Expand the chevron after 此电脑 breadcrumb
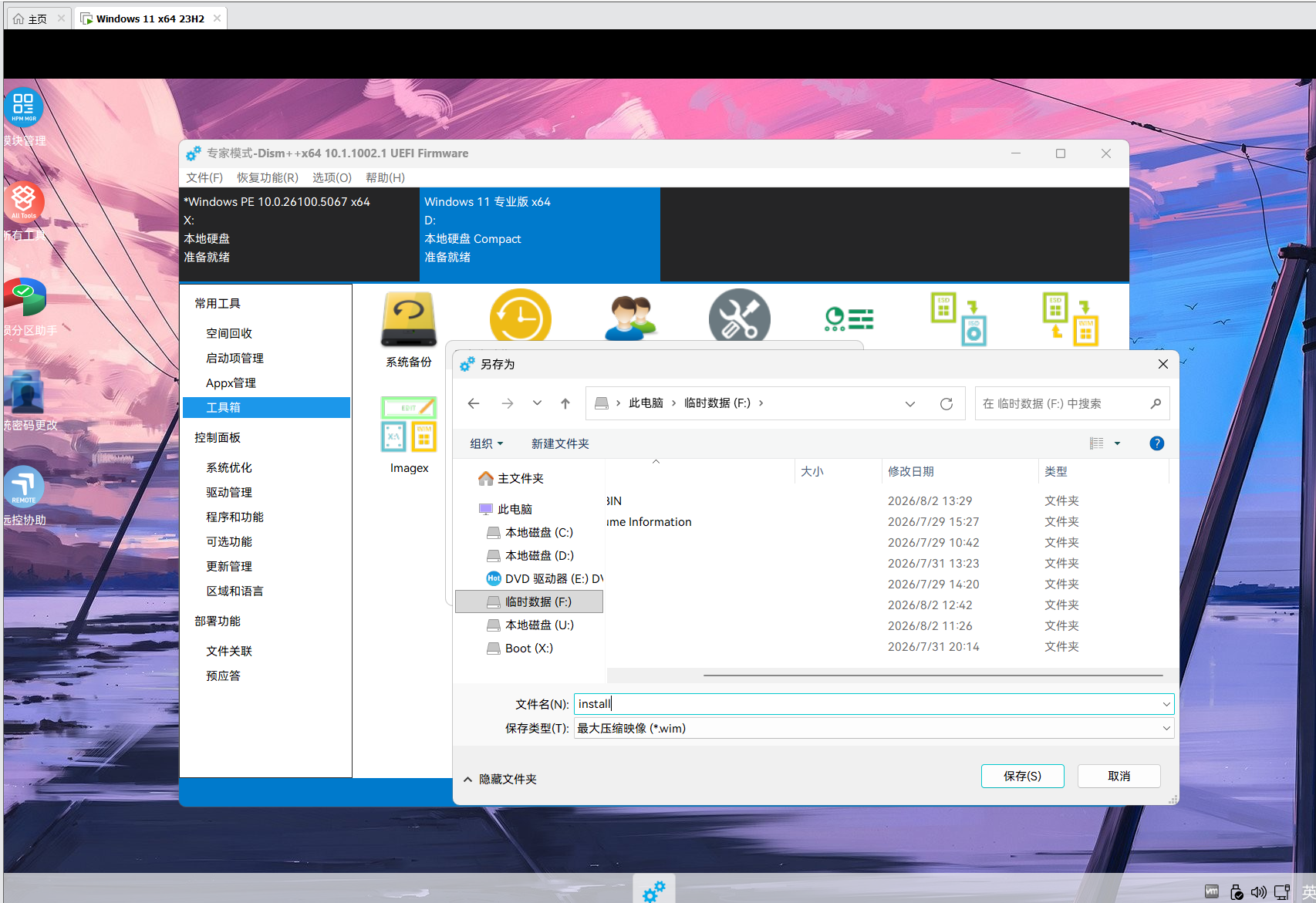1316x903 pixels. [x=673, y=403]
